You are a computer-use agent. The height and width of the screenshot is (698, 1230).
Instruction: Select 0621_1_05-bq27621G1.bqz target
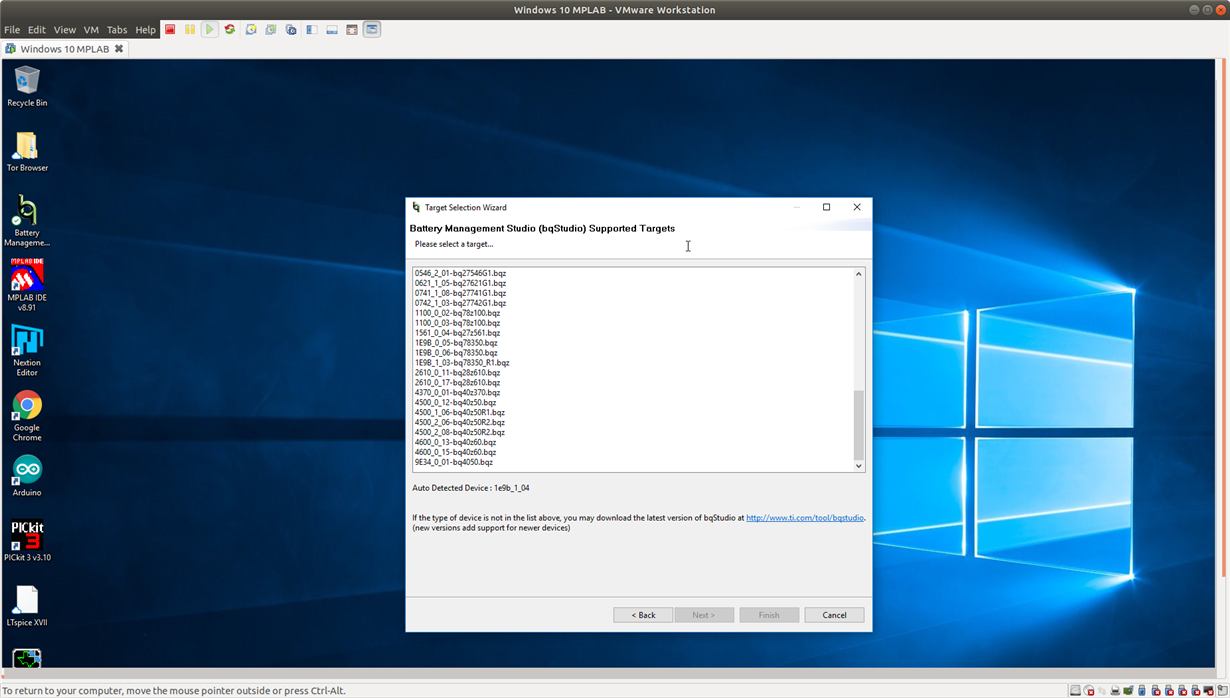[x=460, y=283]
